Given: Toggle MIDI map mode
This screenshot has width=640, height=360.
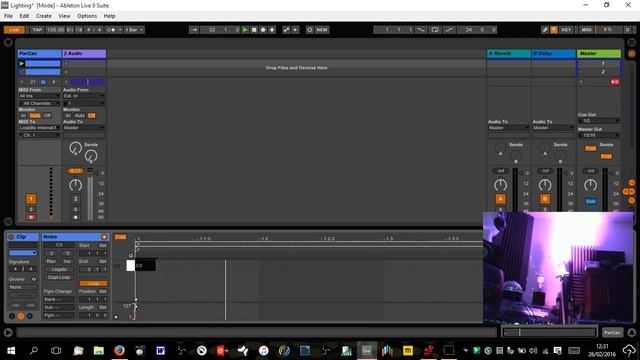Looking at the screenshot, I should 586,30.
